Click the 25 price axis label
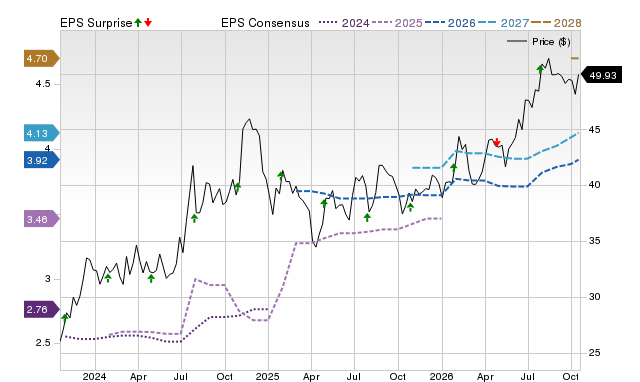 coord(594,353)
